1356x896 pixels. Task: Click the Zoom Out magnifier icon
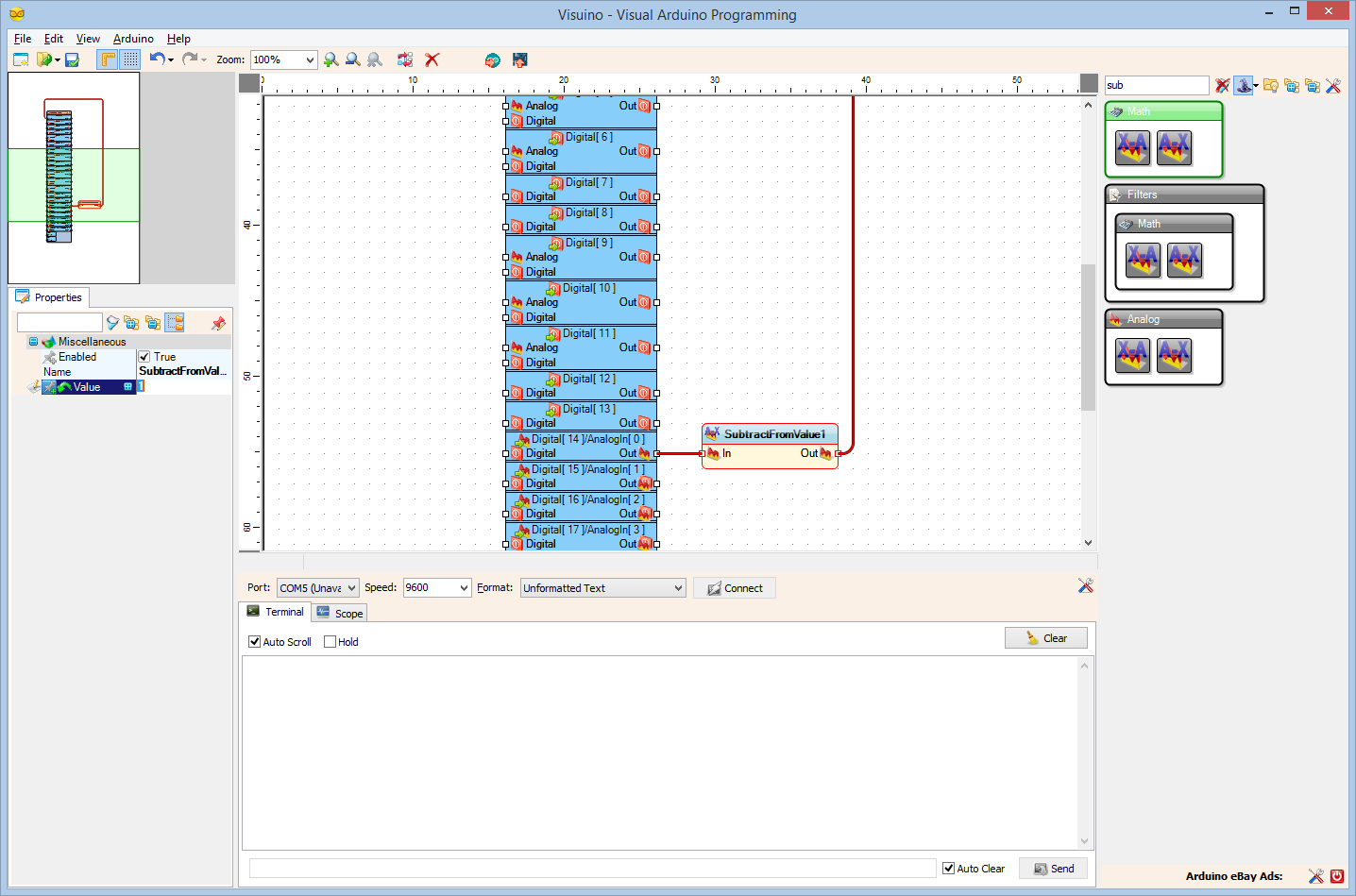[x=352, y=59]
